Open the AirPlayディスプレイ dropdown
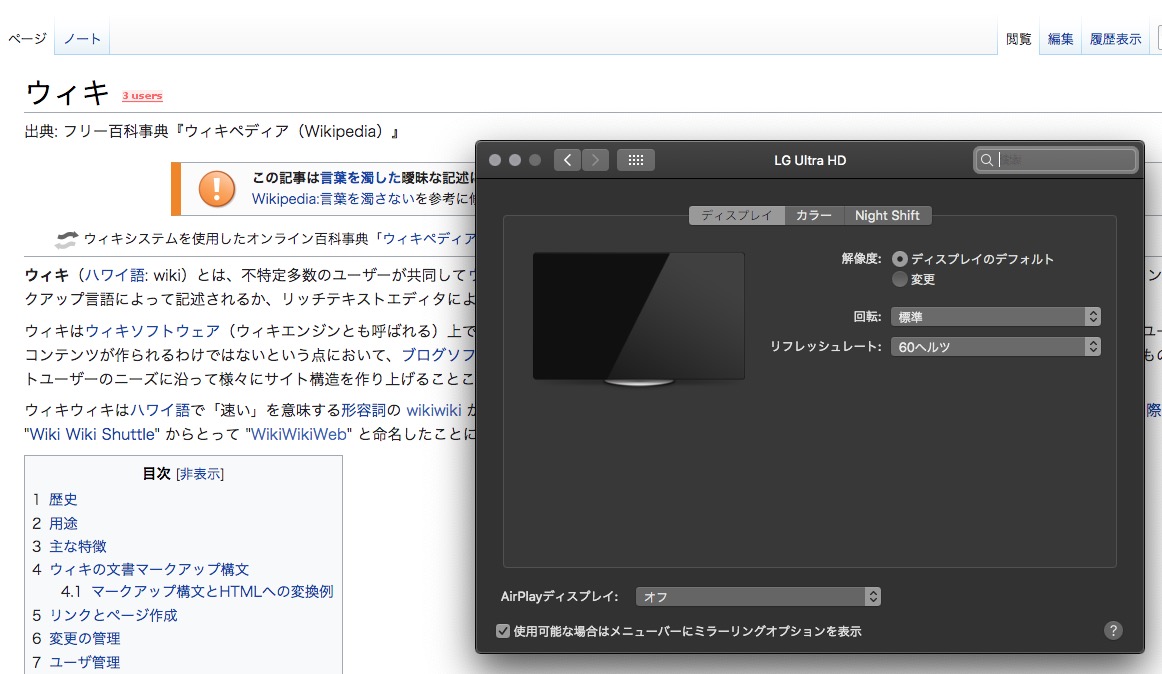The height and width of the screenshot is (674, 1162). tap(758, 596)
